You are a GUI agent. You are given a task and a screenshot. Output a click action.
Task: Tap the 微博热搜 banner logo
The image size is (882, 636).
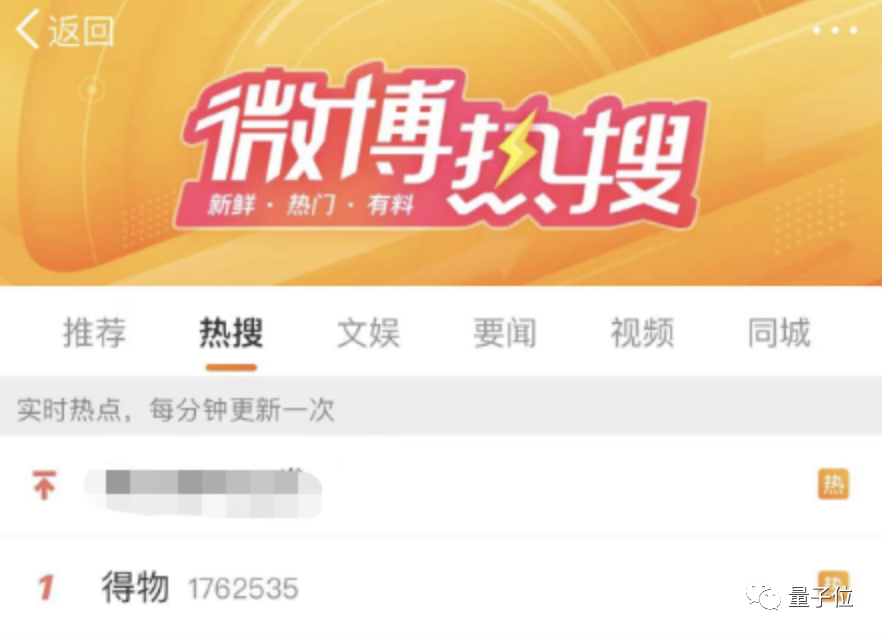coord(440,147)
